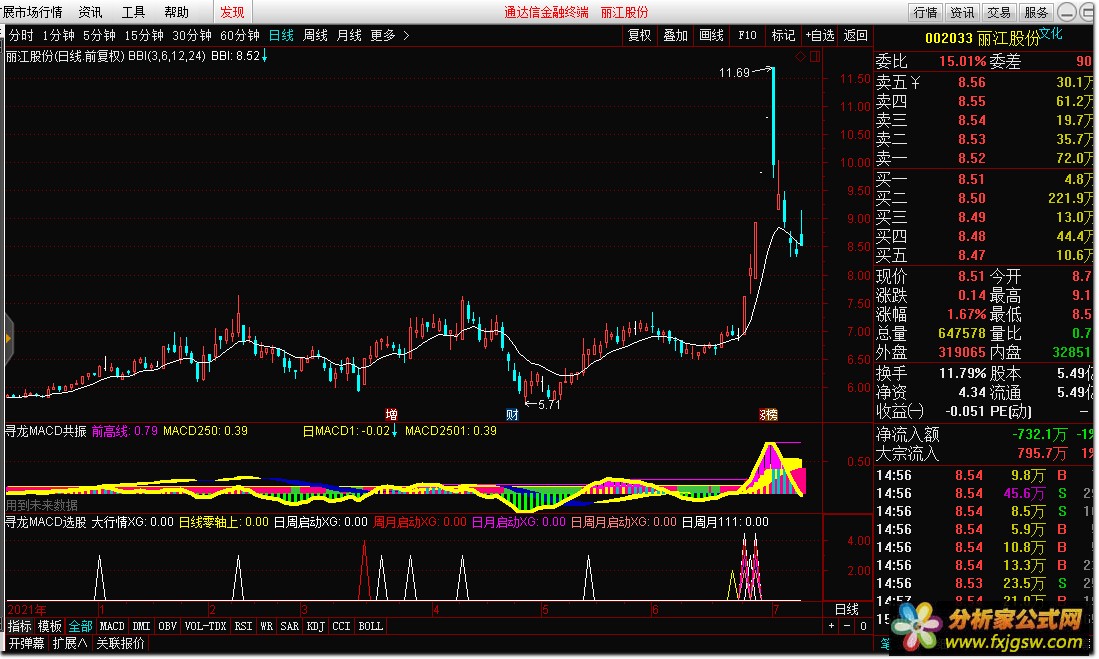This screenshot has height=659, width=1099.
Task: Click the 财 marker under the chart
Action: point(512,414)
